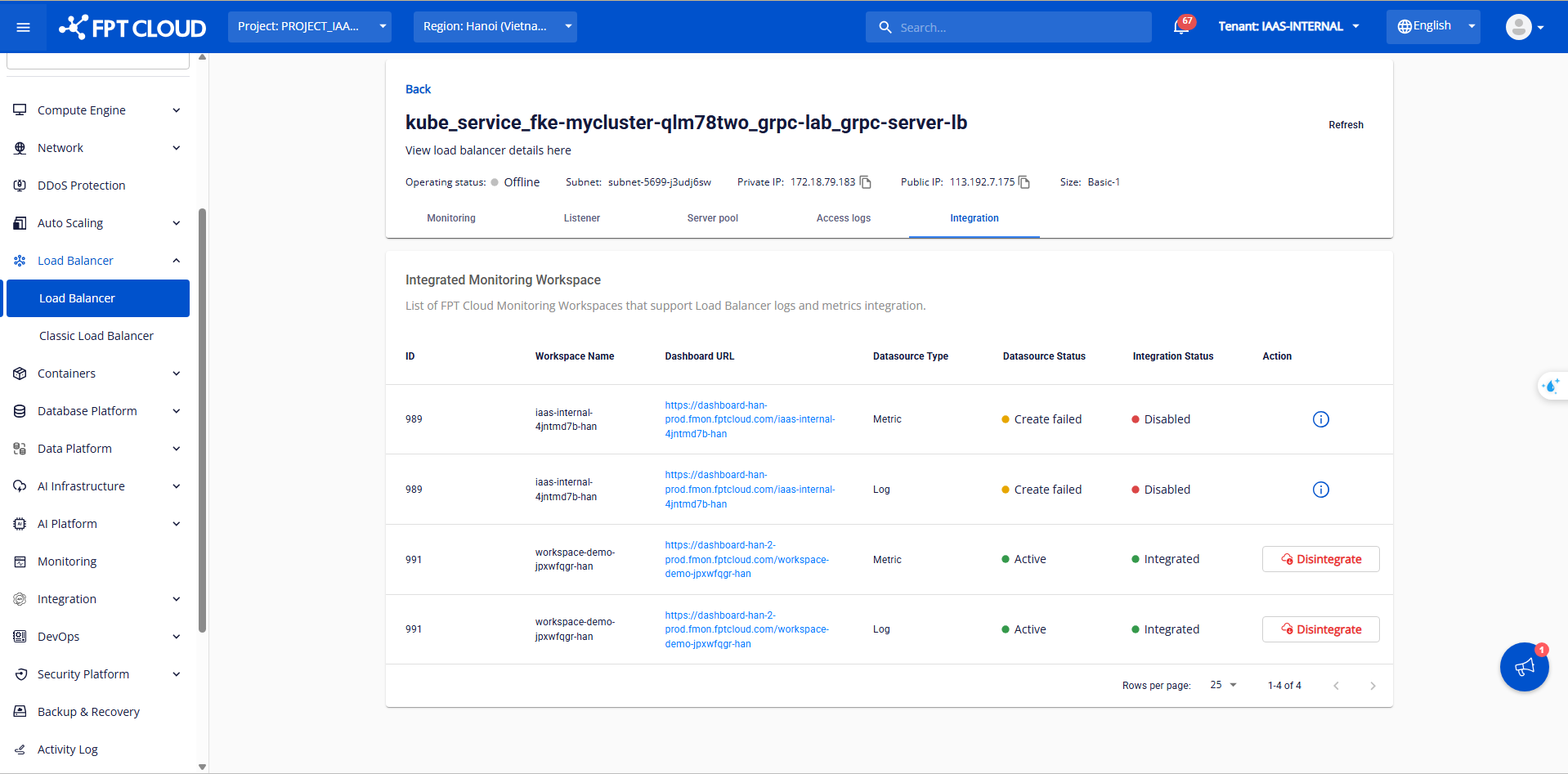Copy the public IP address
This screenshot has height=774, width=1568.
coord(1024,182)
